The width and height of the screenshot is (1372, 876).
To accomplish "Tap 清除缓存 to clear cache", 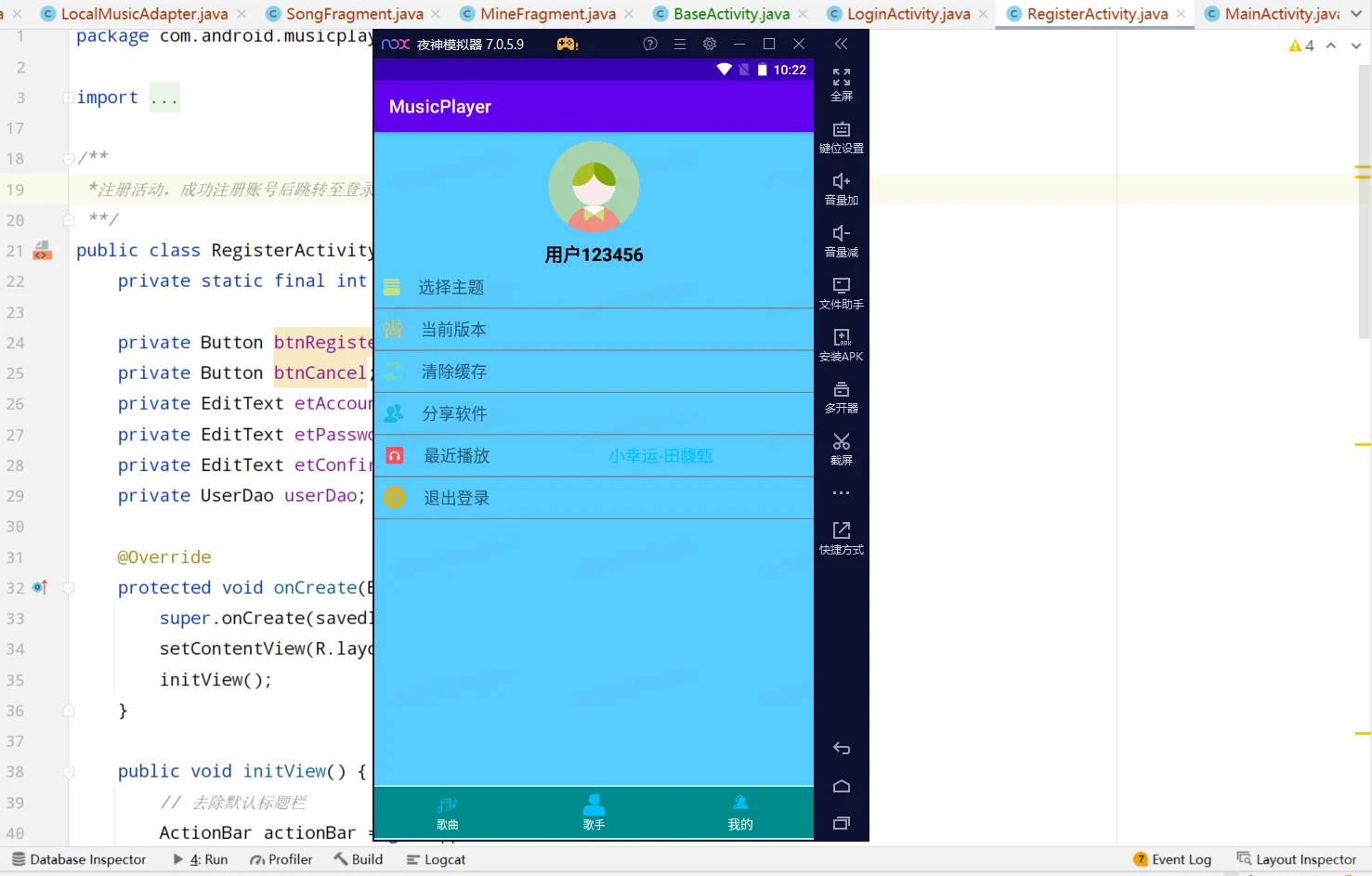I will tap(594, 372).
